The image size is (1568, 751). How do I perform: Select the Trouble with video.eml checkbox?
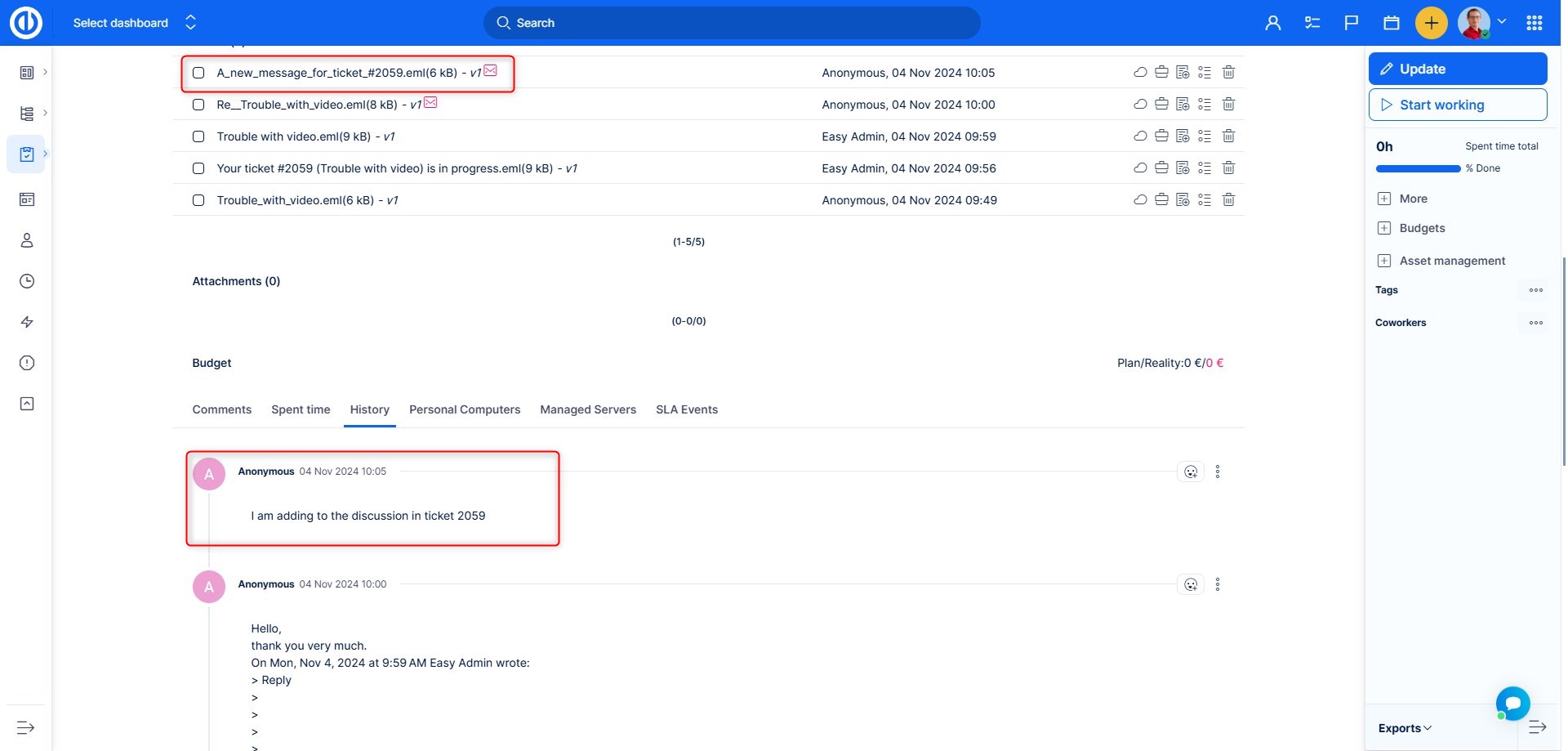pyautogui.click(x=198, y=136)
